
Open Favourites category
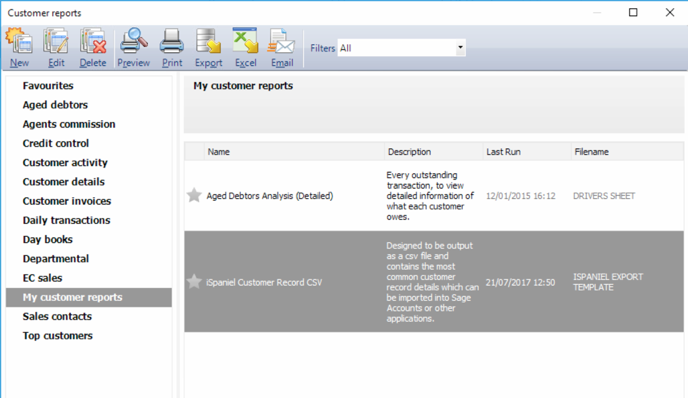[x=48, y=86]
